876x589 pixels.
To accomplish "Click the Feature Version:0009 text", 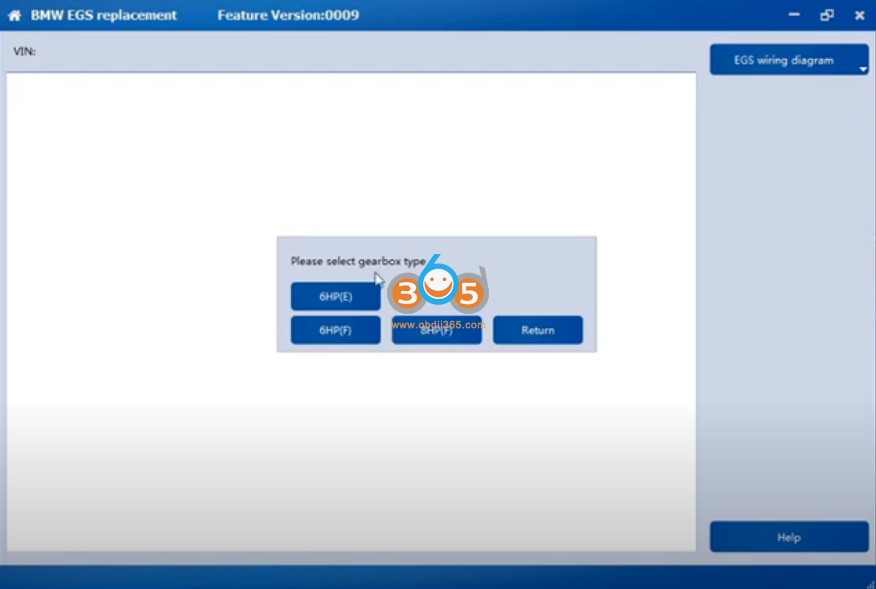I will tap(288, 15).
